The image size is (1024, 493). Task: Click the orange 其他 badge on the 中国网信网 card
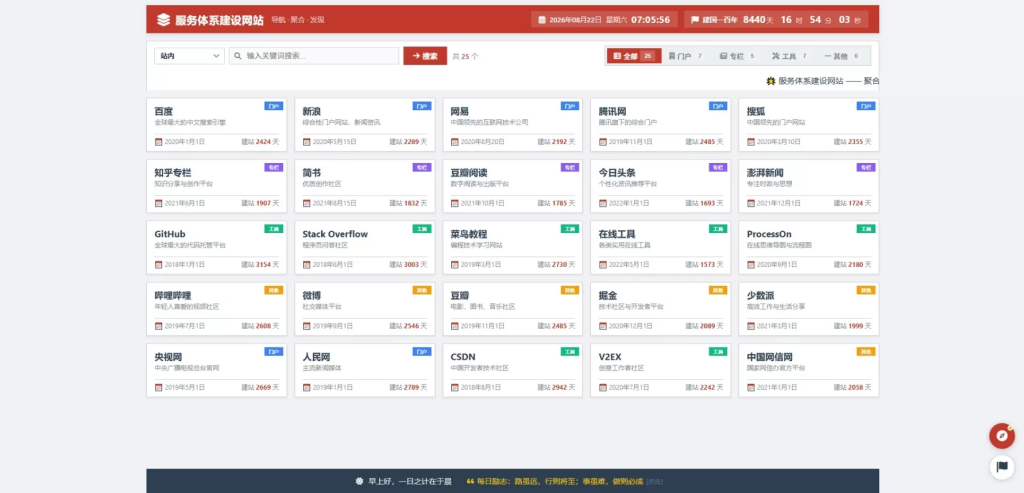coord(866,351)
